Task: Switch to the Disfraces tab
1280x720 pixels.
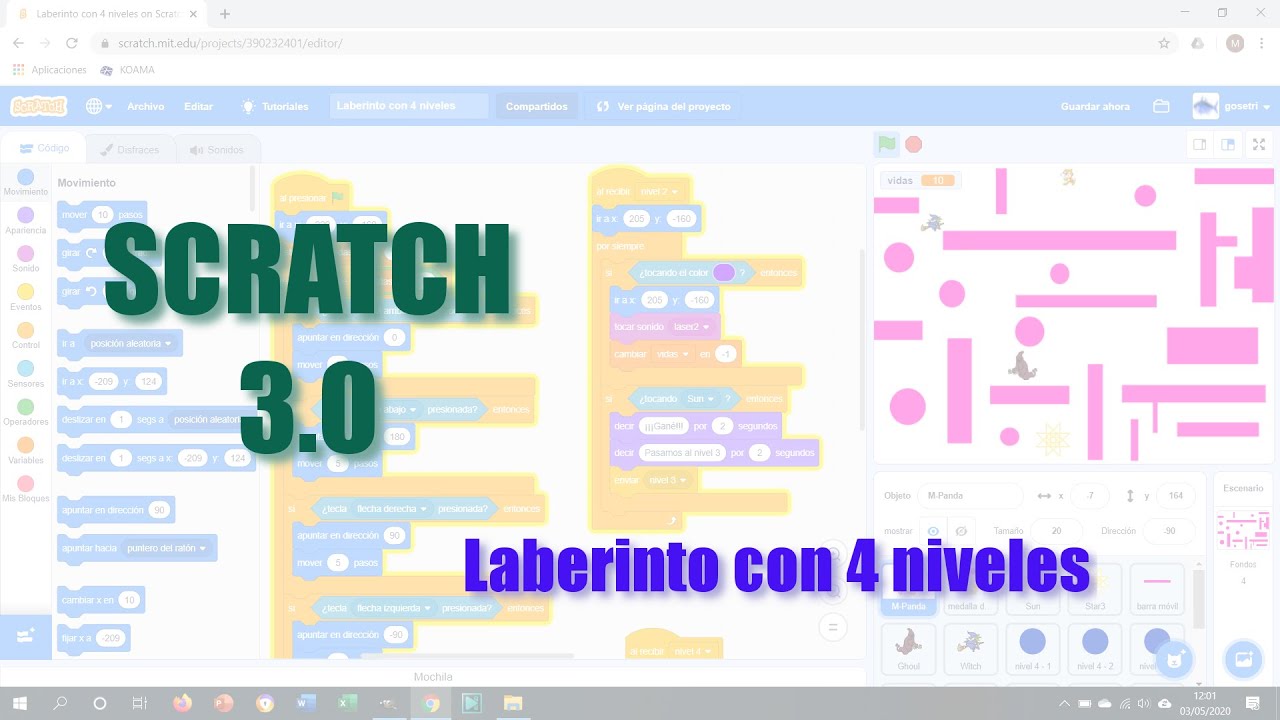Action: (130, 149)
